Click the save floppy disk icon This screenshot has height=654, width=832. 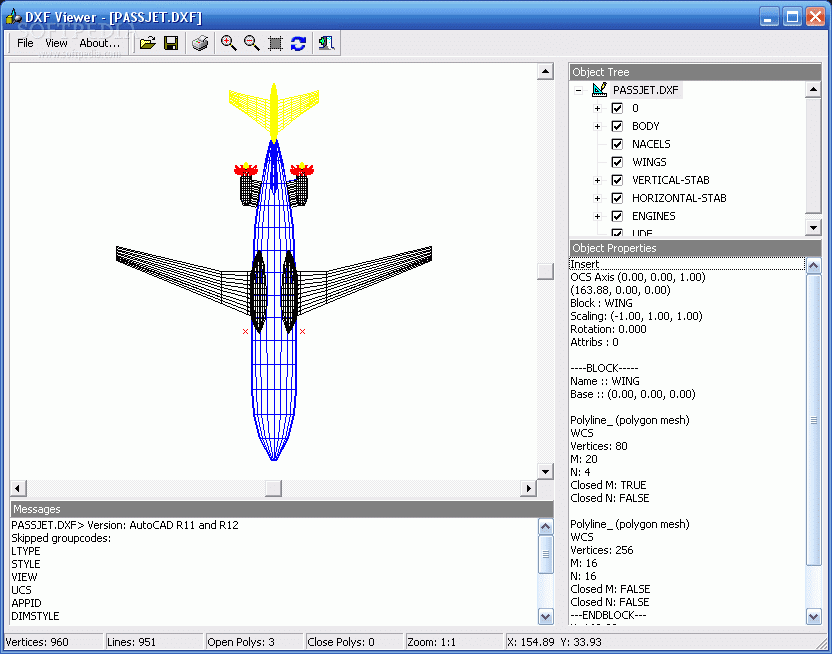tap(171, 43)
